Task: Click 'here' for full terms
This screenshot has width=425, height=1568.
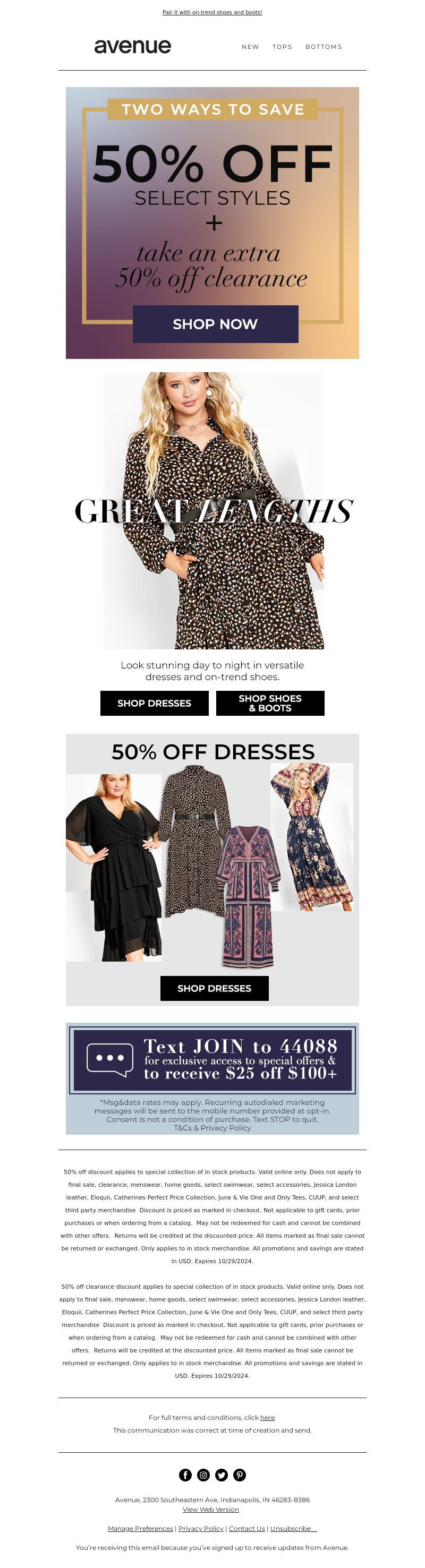Action: (x=267, y=1417)
